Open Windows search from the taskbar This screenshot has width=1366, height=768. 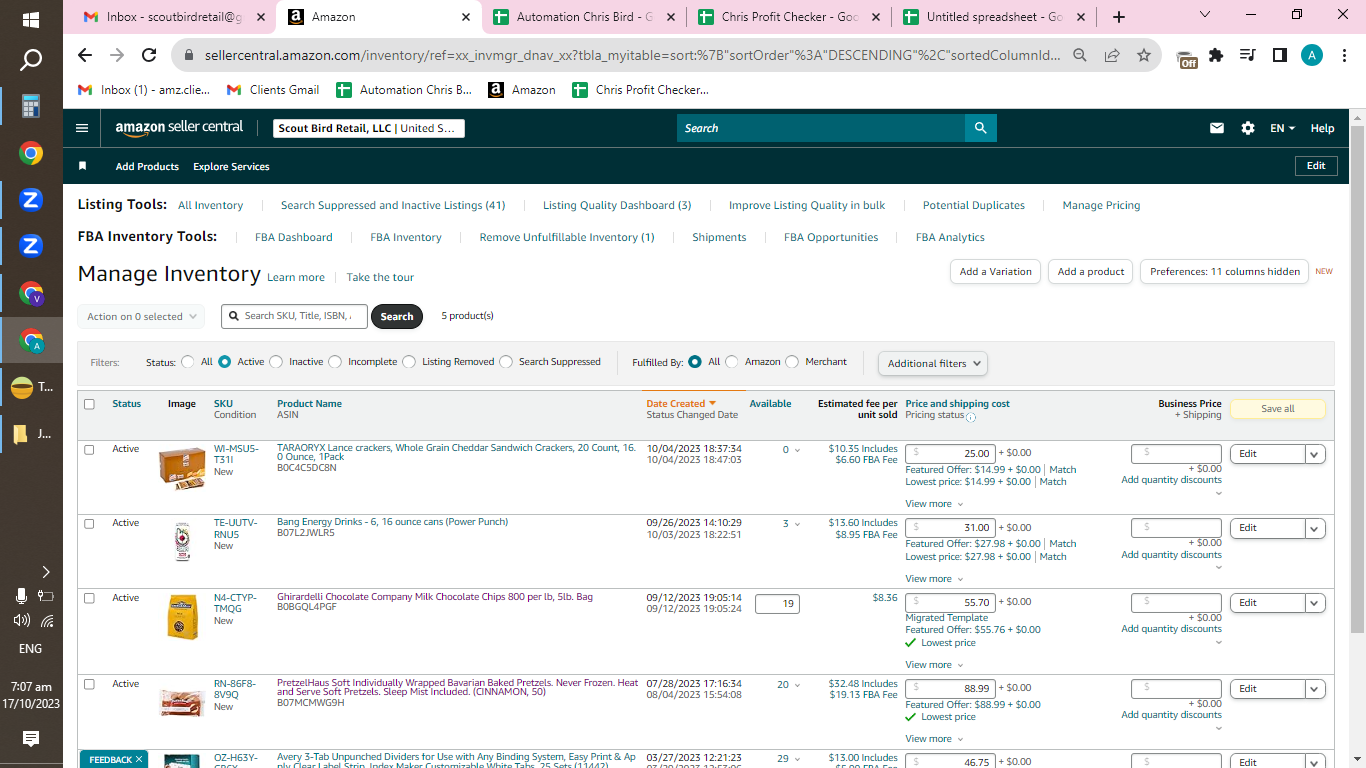(31, 60)
